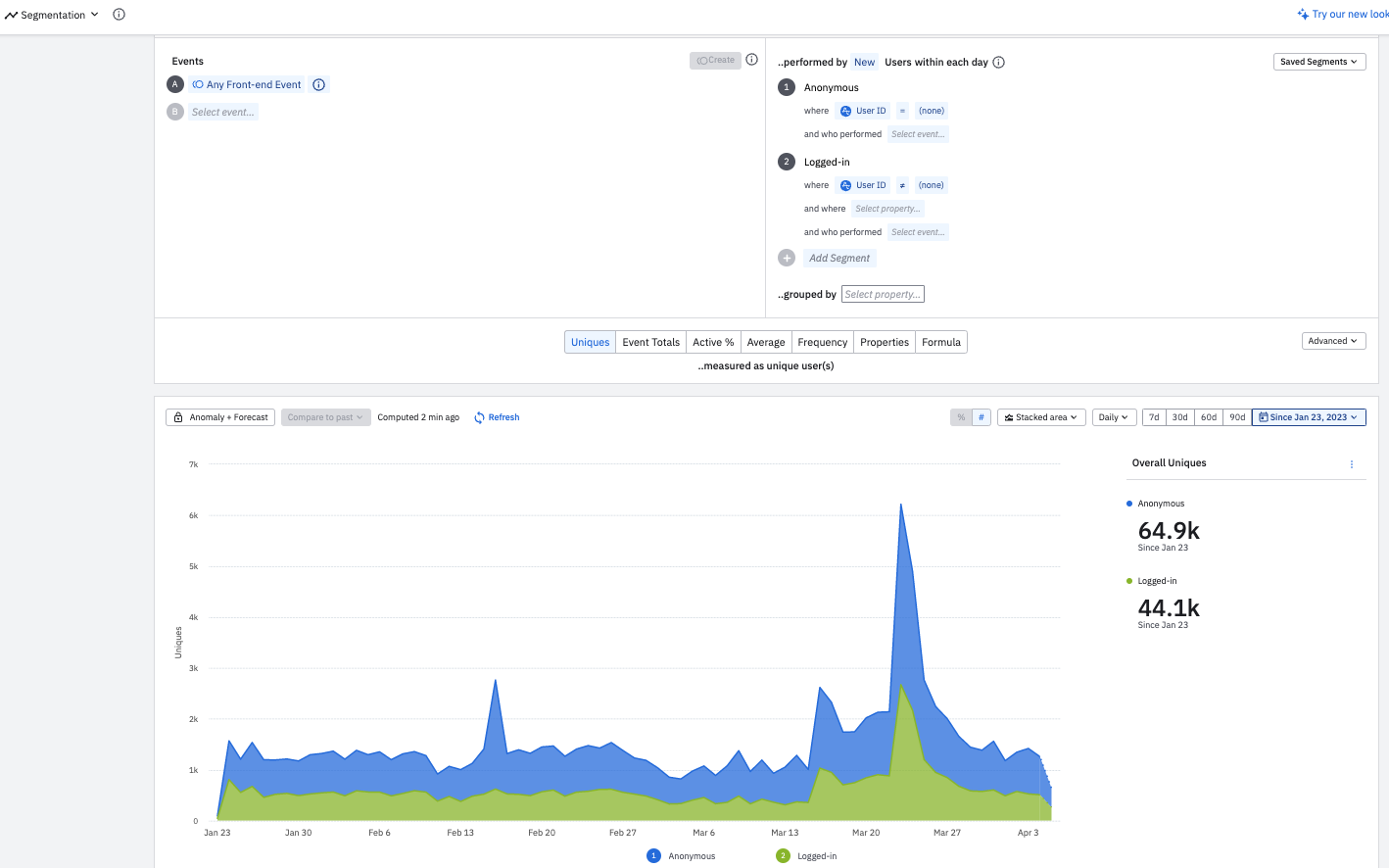
Task: Switch to the Event Totals tab
Action: tap(650, 342)
